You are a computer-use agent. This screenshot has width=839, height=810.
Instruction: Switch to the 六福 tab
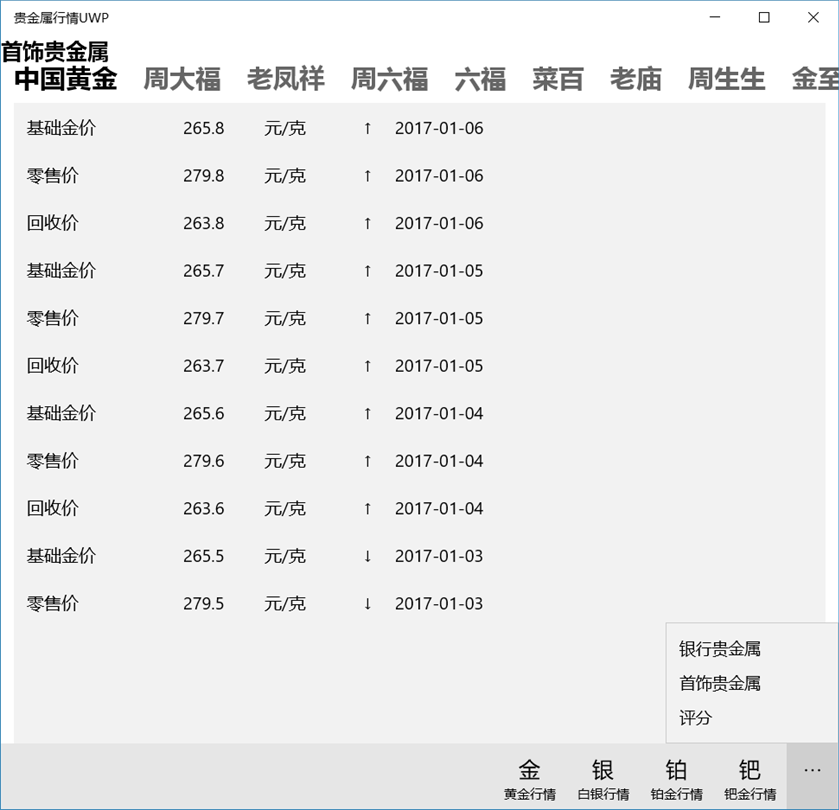(x=480, y=79)
